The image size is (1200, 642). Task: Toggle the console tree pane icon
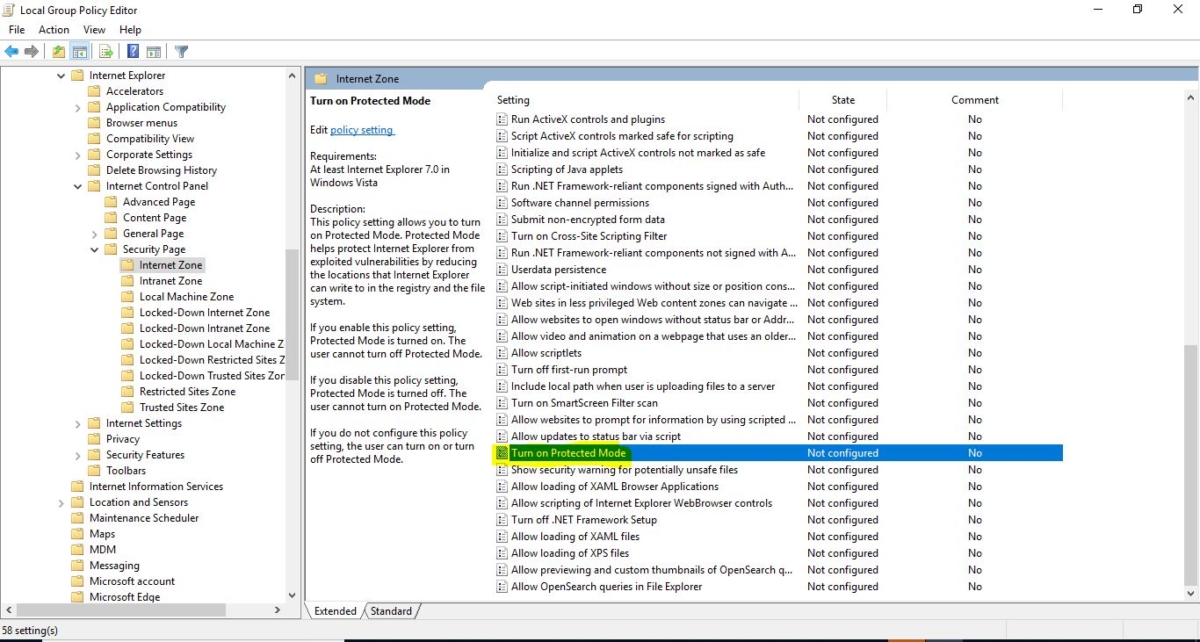click(80, 51)
